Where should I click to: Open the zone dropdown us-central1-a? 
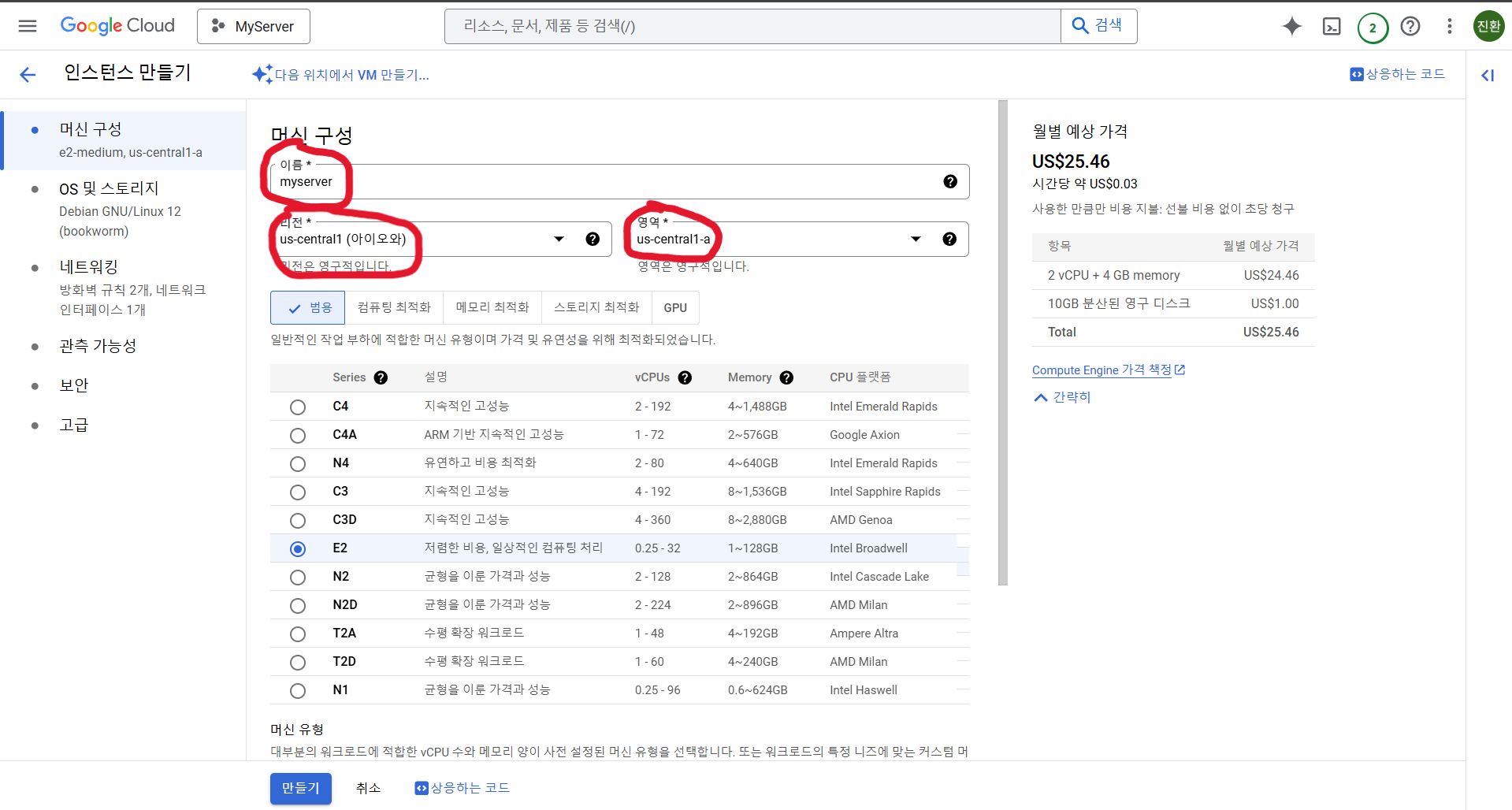(x=780, y=240)
